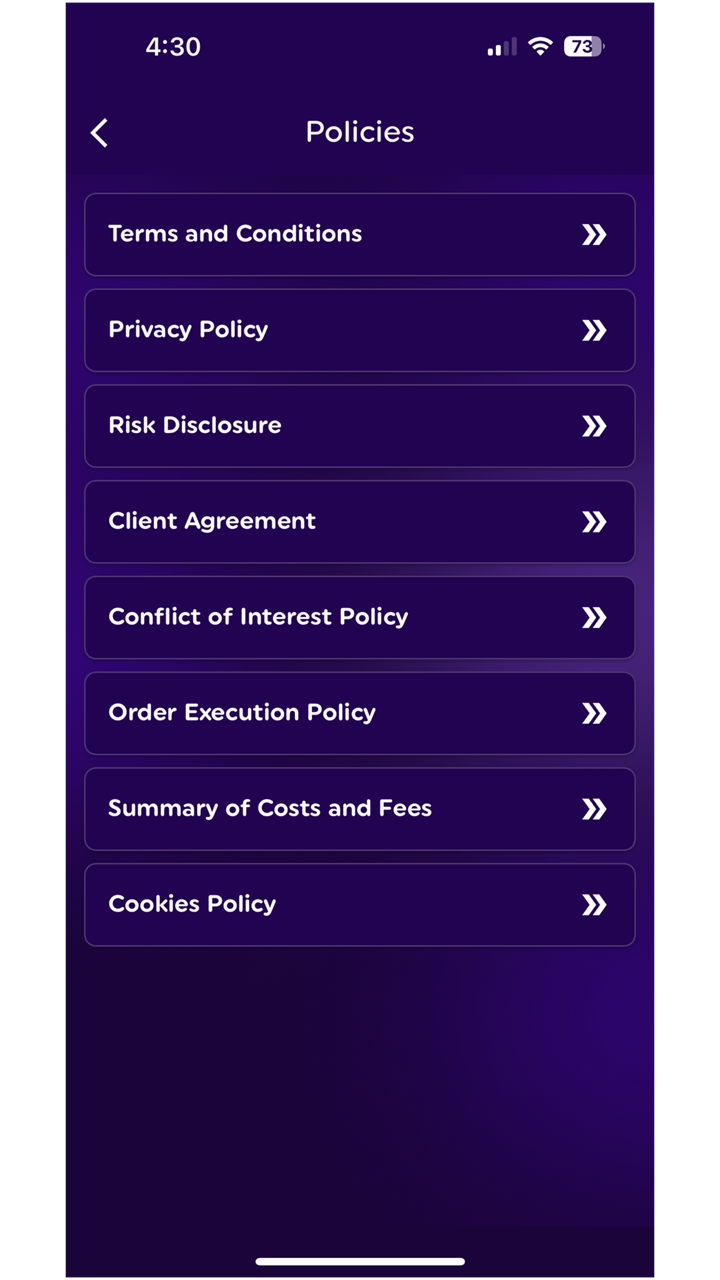Tap the Wi-Fi status icon
This screenshot has width=720, height=1280.
tap(540, 47)
